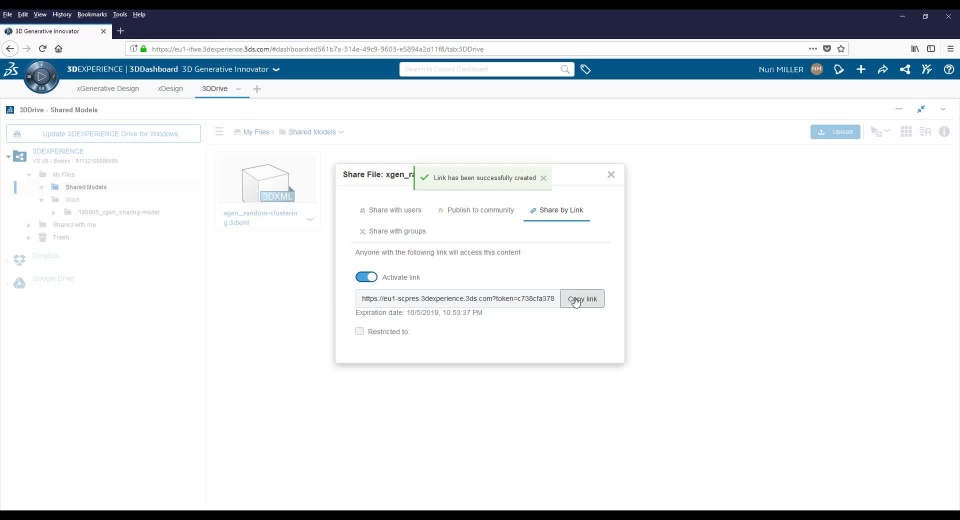The width and height of the screenshot is (960, 520).
Task: Click the 3DDrive list menu hamburger icon
Action: pyautogui.click(x=219, y=131)
